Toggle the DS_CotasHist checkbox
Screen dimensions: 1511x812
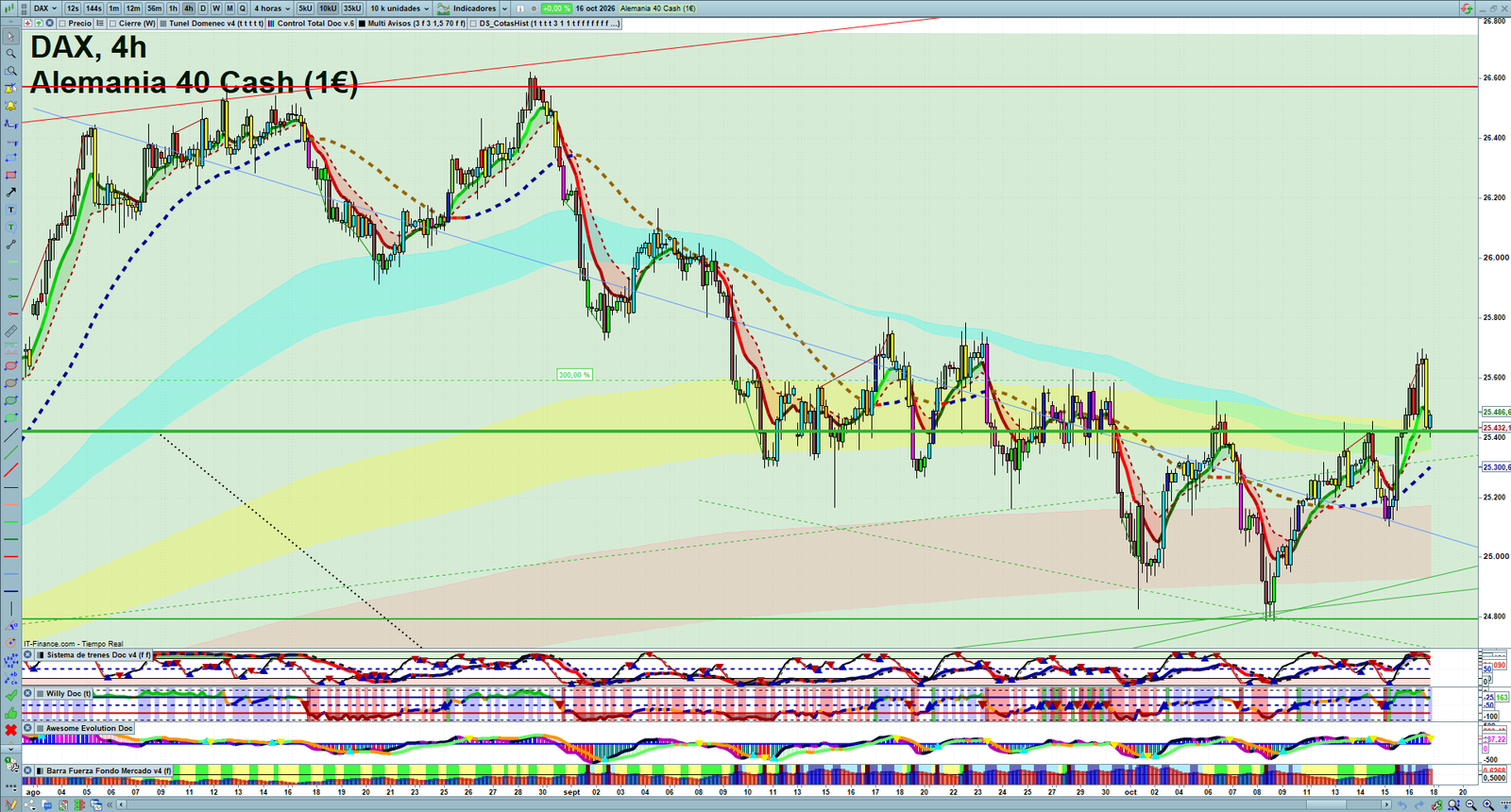click(x=474, y=24)
